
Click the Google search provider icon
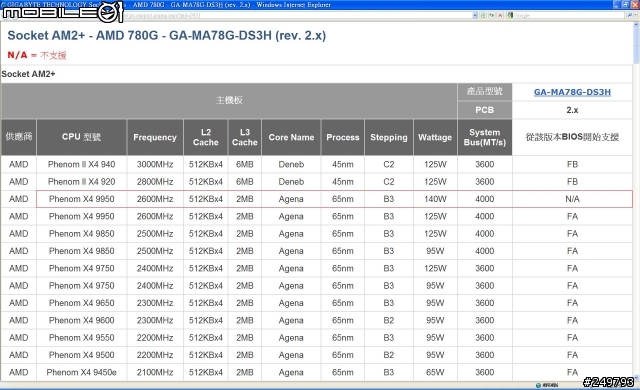[x=510, y=16]
